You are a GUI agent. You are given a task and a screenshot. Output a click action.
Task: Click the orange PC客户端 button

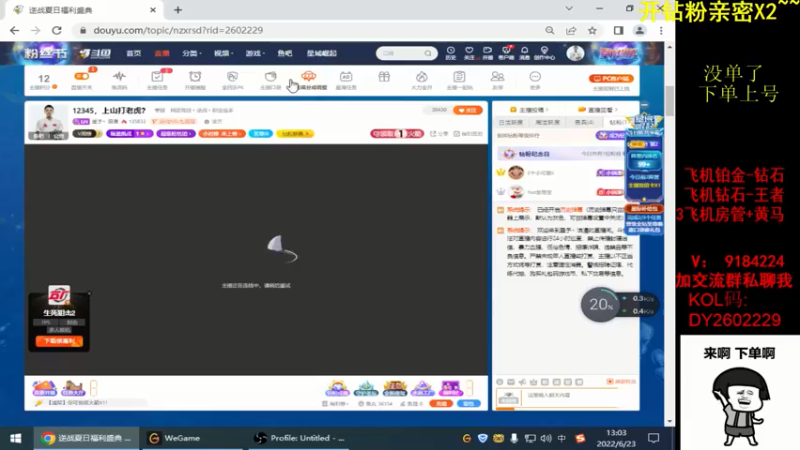[x=611, y=79]
